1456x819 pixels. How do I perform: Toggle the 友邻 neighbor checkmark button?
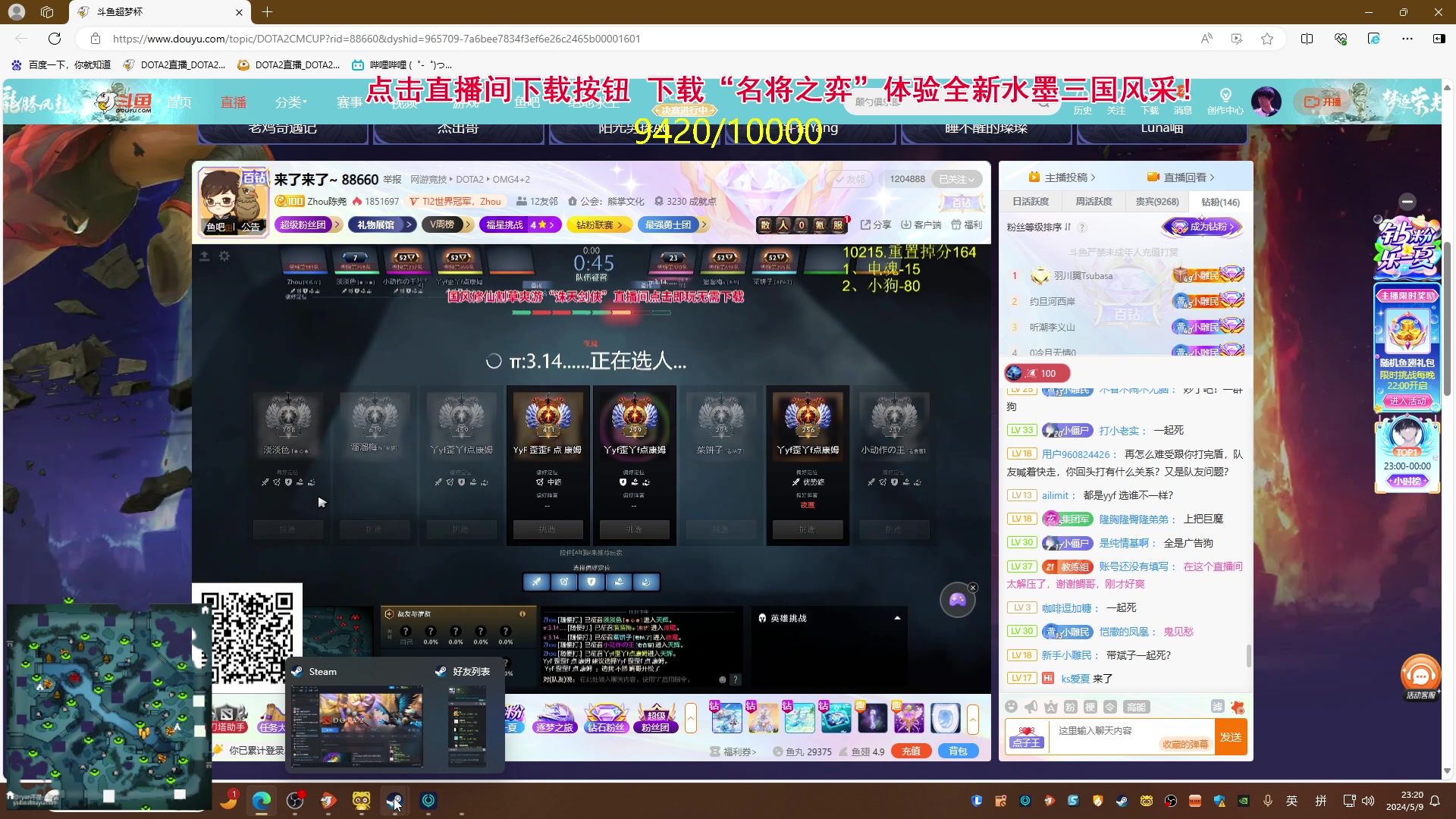click(x=849, y=179)
